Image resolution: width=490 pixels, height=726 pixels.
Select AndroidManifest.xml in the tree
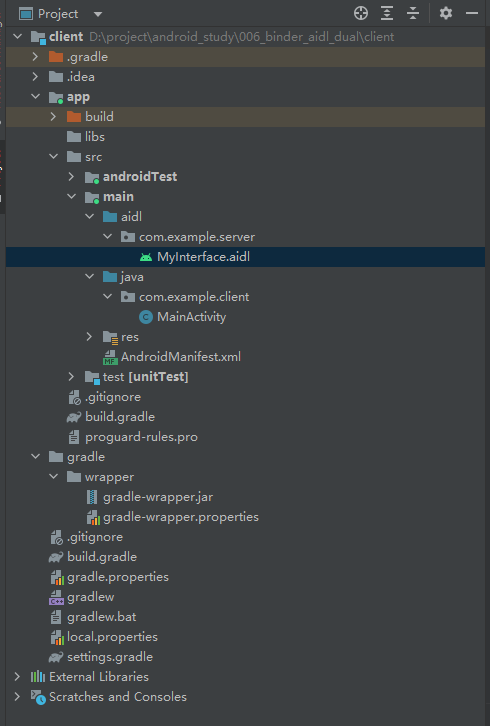pyautogui.click(x=181, y=357)
